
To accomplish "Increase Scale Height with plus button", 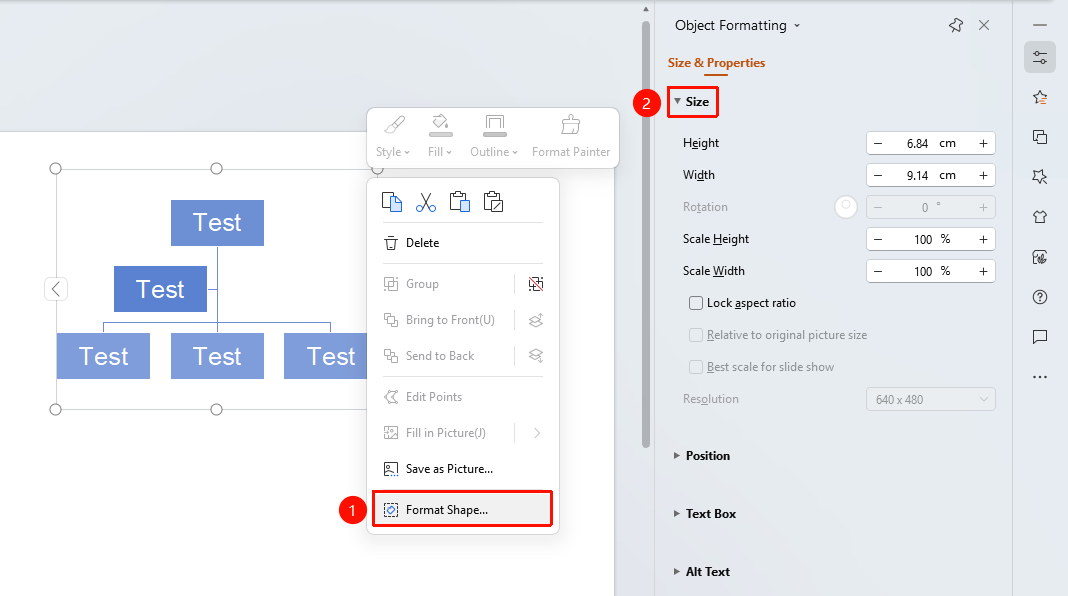I will 984,240.
